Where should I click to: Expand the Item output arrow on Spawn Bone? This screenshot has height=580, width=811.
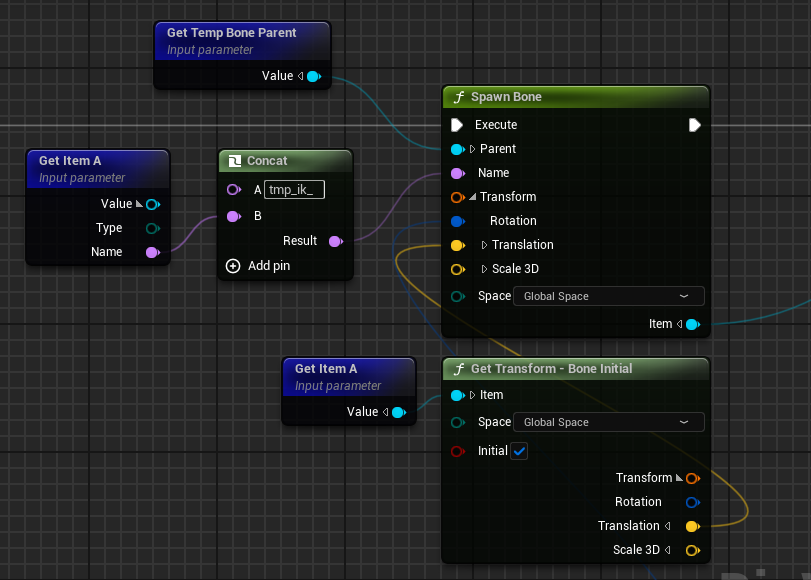tap(680, 324)
